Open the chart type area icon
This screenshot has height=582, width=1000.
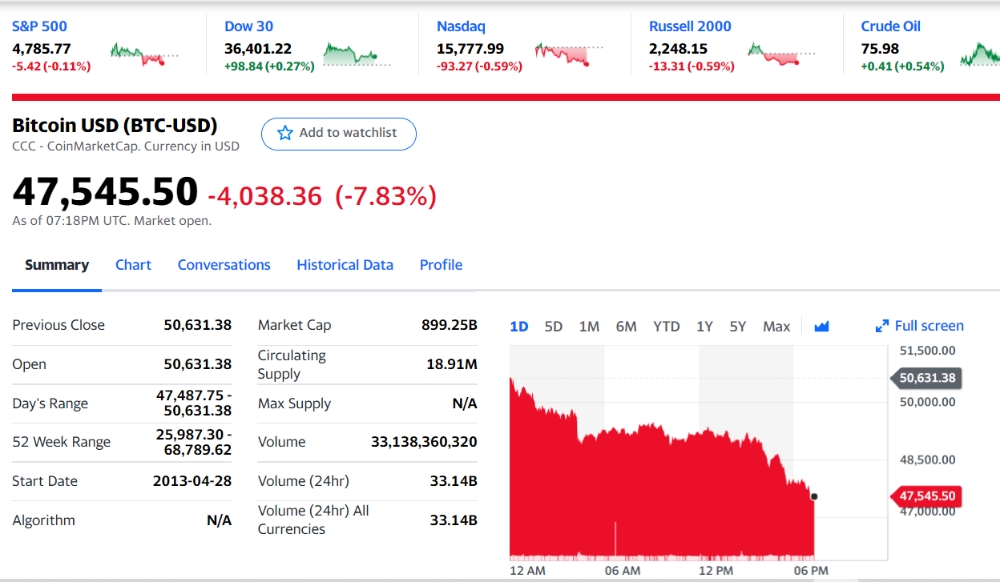pos(821,326)
